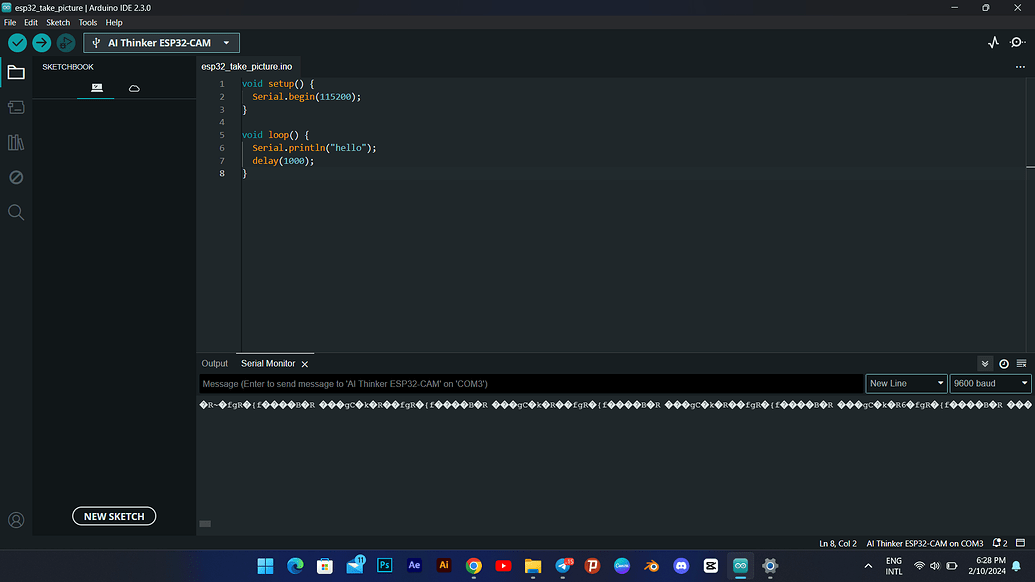Open the Search sidebar icon
This screenshot has height=582, width=1035.
coord(16,212)
